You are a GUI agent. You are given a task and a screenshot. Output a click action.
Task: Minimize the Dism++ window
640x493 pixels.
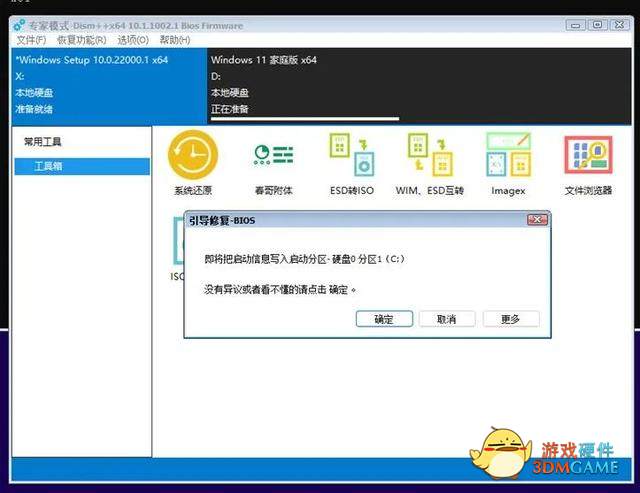pyautogui.click(x=576, y=25)
